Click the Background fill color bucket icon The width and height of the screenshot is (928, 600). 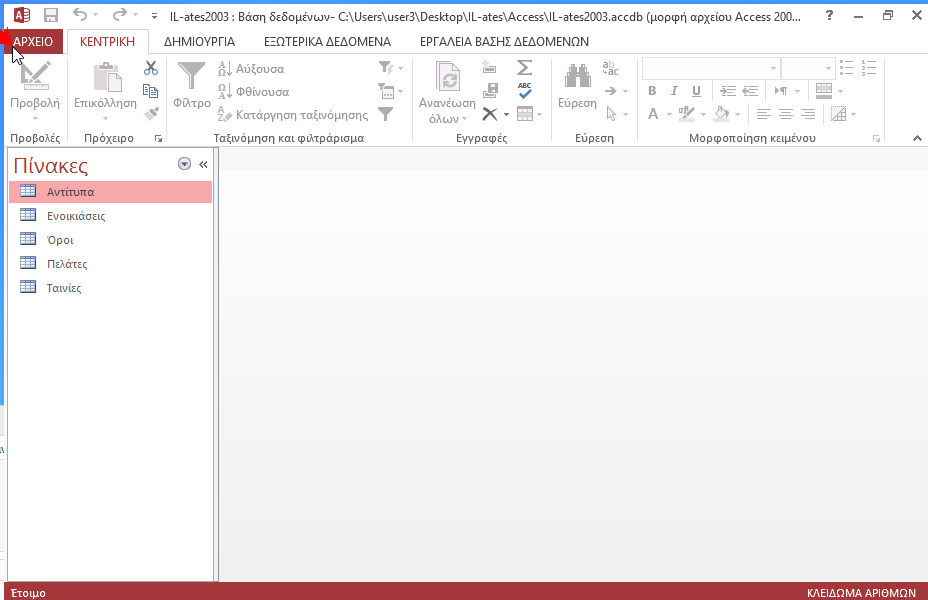click(x=721, y=114)
